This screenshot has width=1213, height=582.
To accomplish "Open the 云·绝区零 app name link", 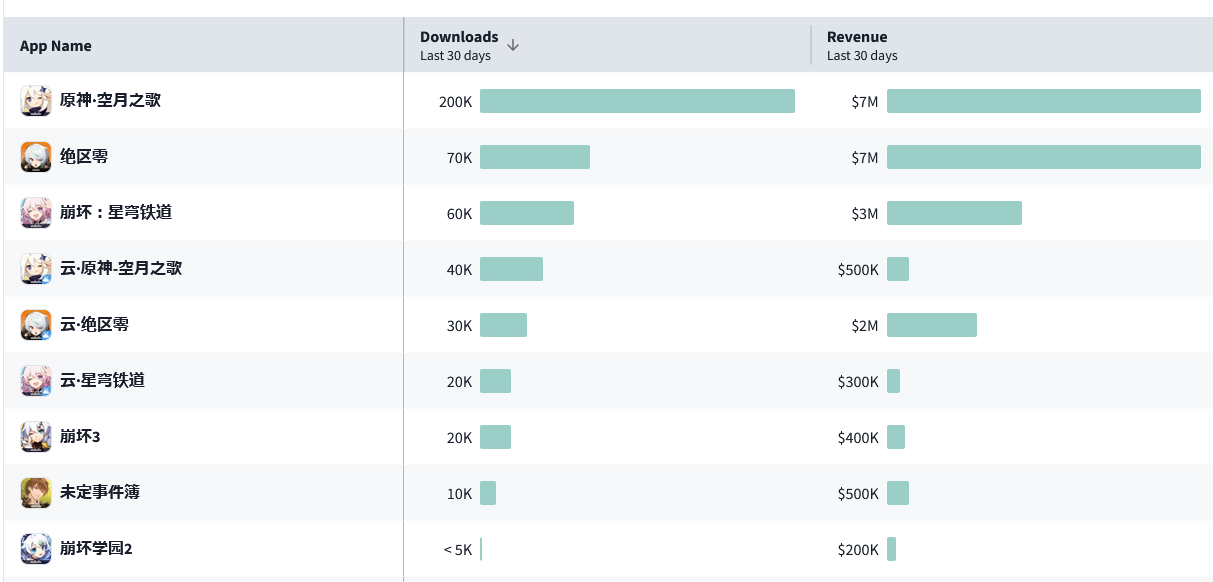I will [94, 325].
